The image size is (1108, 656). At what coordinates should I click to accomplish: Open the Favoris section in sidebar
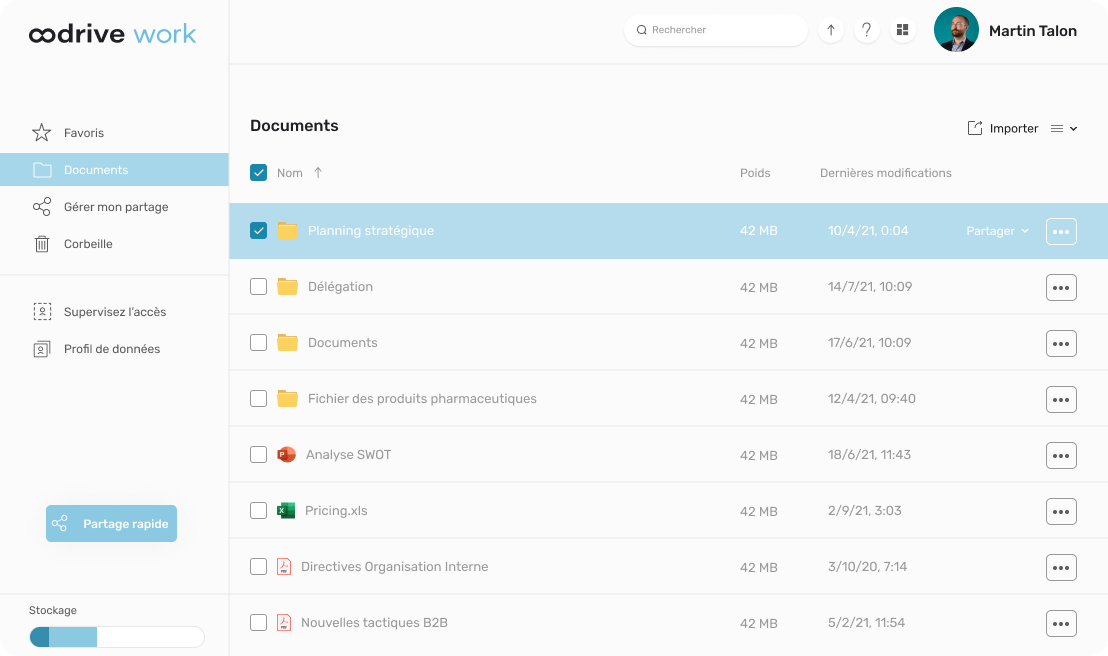[x=83, y=132]
